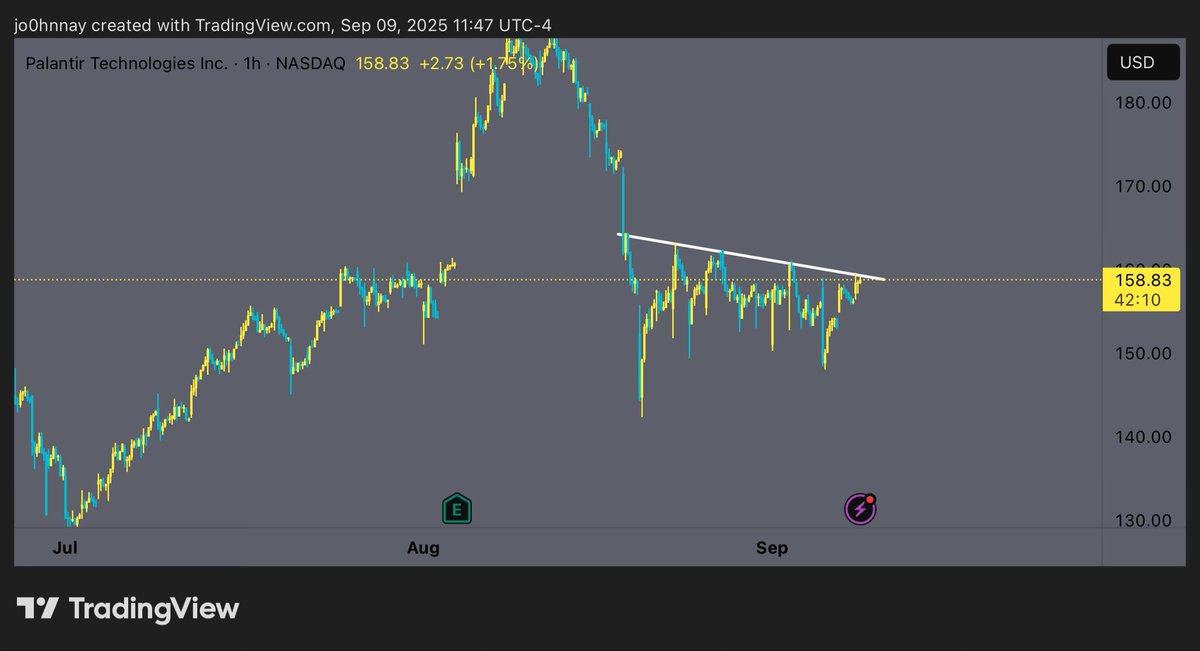Click the Jul time axis marker

click(65, 548)
